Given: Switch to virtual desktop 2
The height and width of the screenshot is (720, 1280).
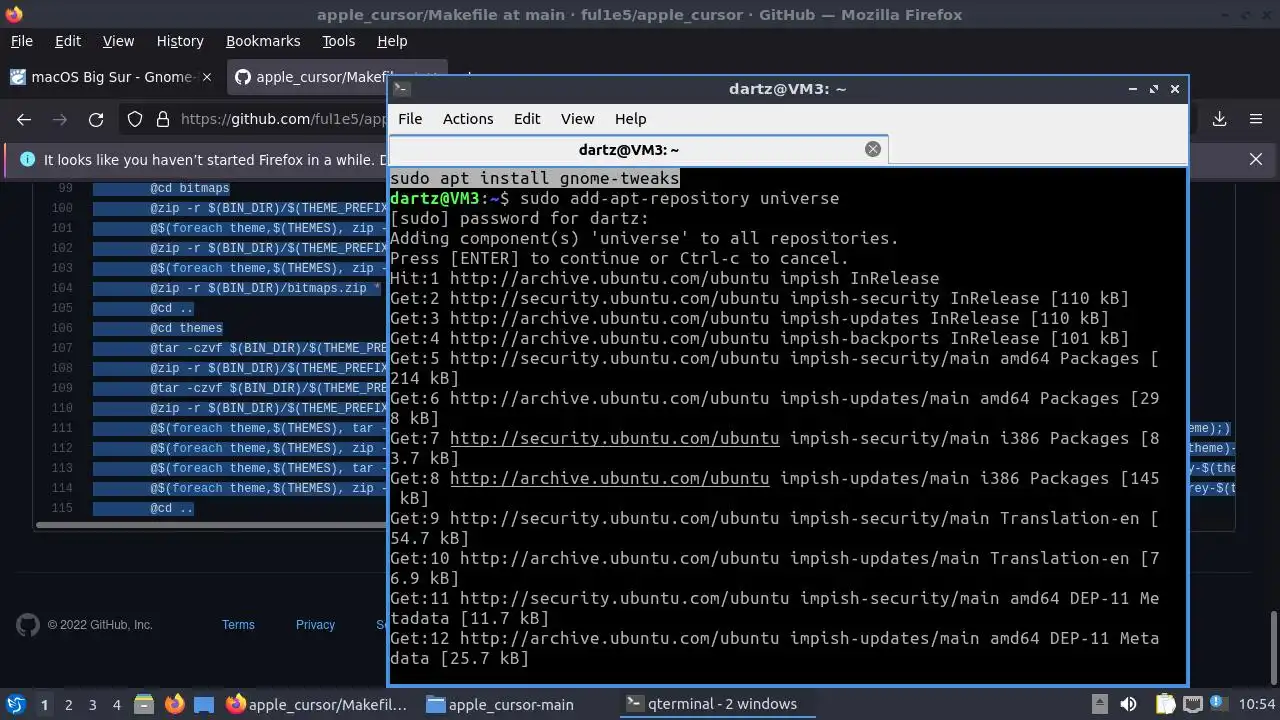Looking at the screenshot, I should click(x=69, y=704).
